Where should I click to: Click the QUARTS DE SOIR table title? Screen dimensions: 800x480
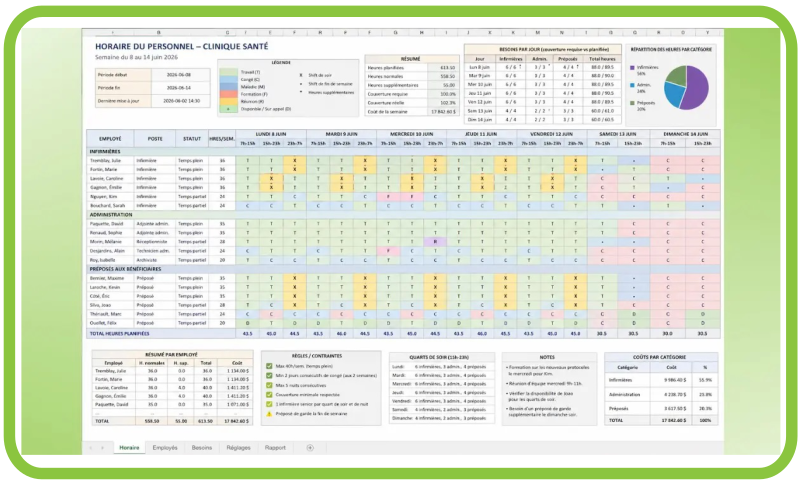439,358
